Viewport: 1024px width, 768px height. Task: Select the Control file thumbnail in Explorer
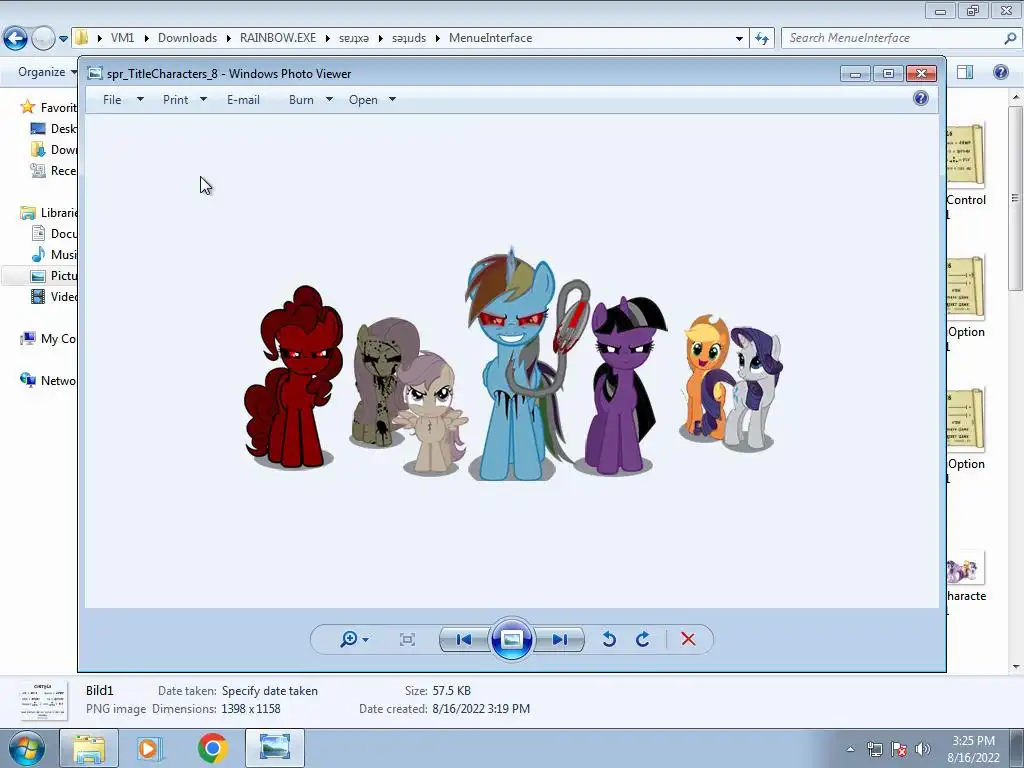click(966, 157)
